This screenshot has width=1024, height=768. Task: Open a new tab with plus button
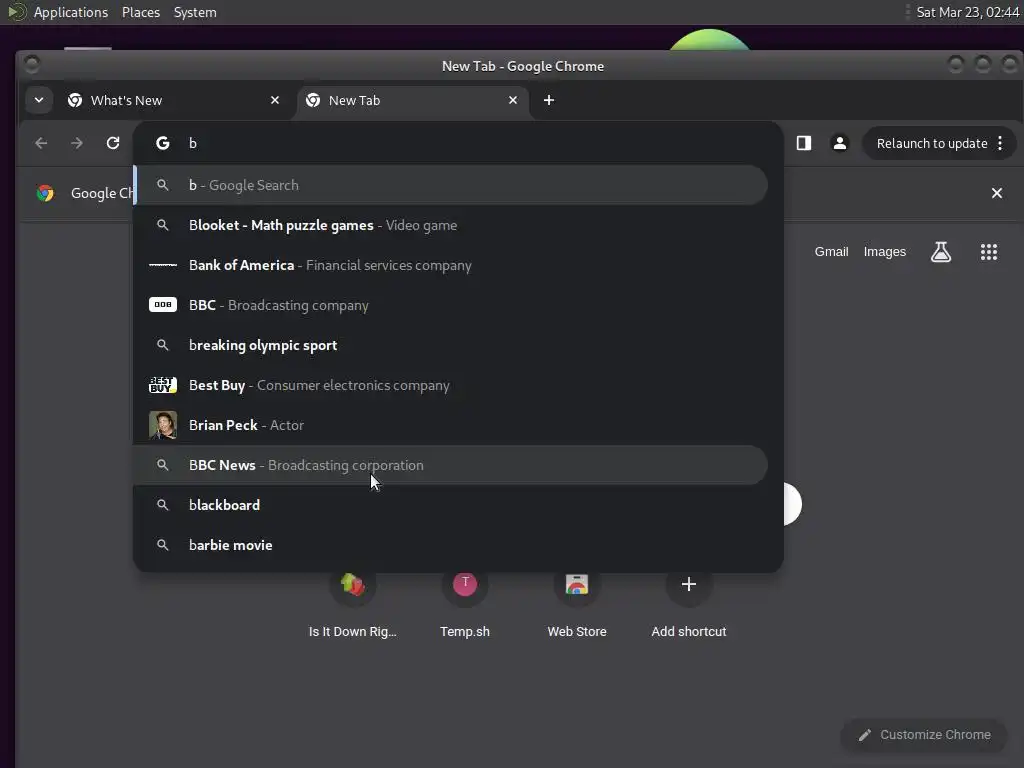549,100
